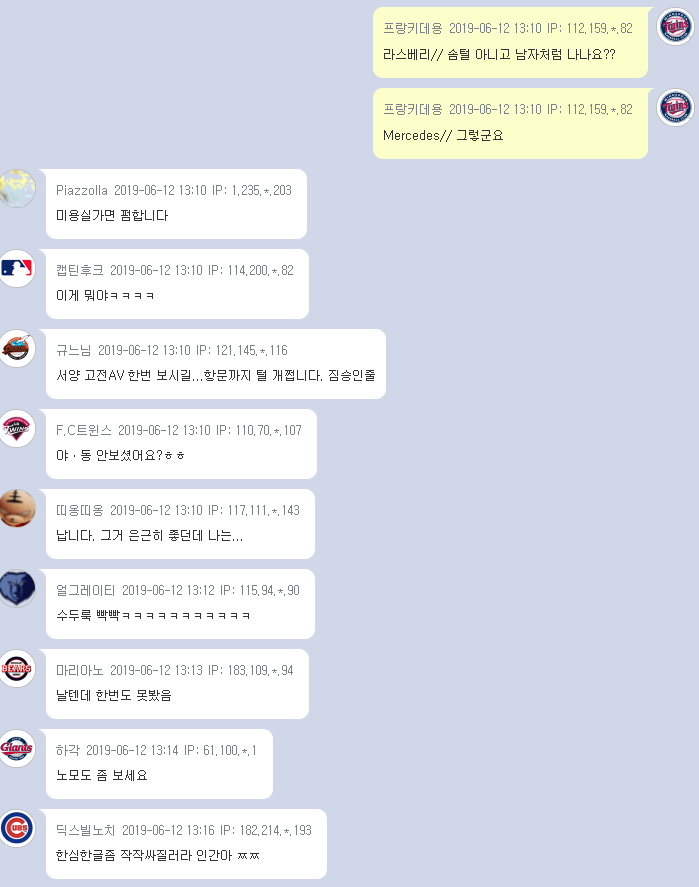Click the nickname 딕스빌노치

coord(85,830)
